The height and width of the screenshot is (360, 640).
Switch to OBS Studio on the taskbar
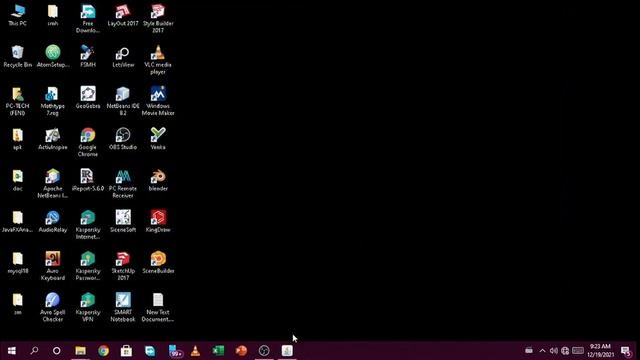[x=264, y=351]
